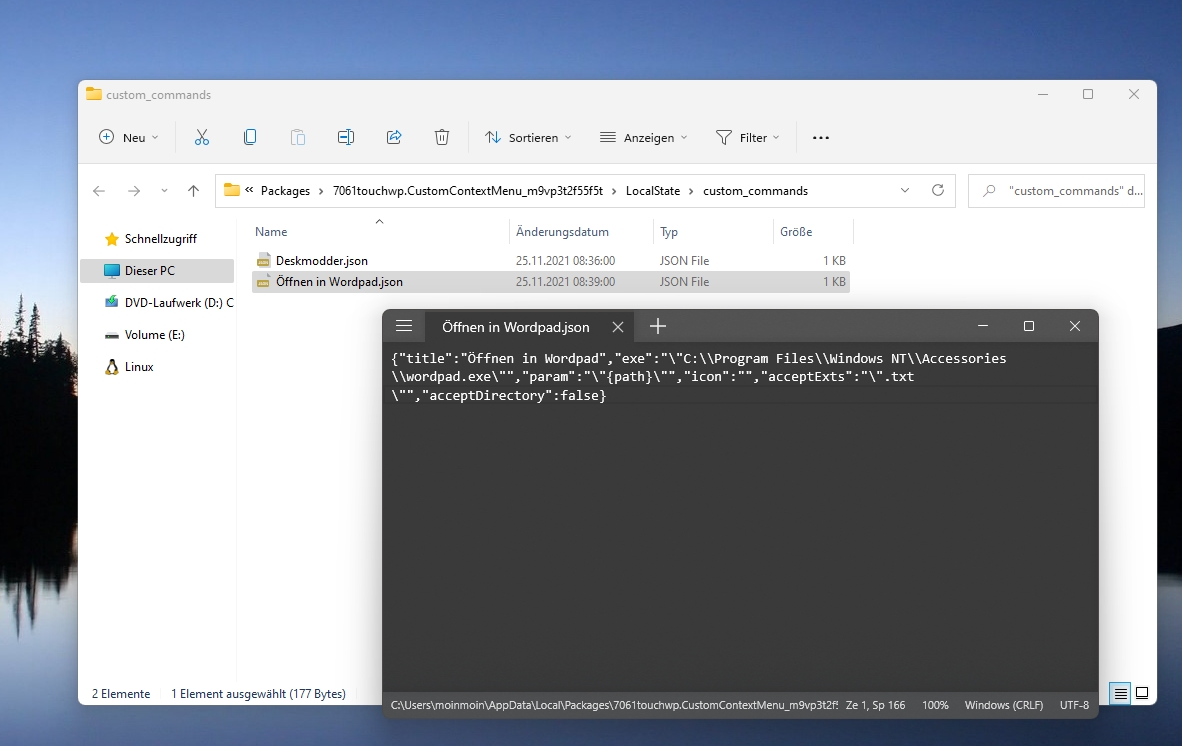
Task: Click the Cut scissors icon in Explorer toolbar
Action: (x=201, y=137)
